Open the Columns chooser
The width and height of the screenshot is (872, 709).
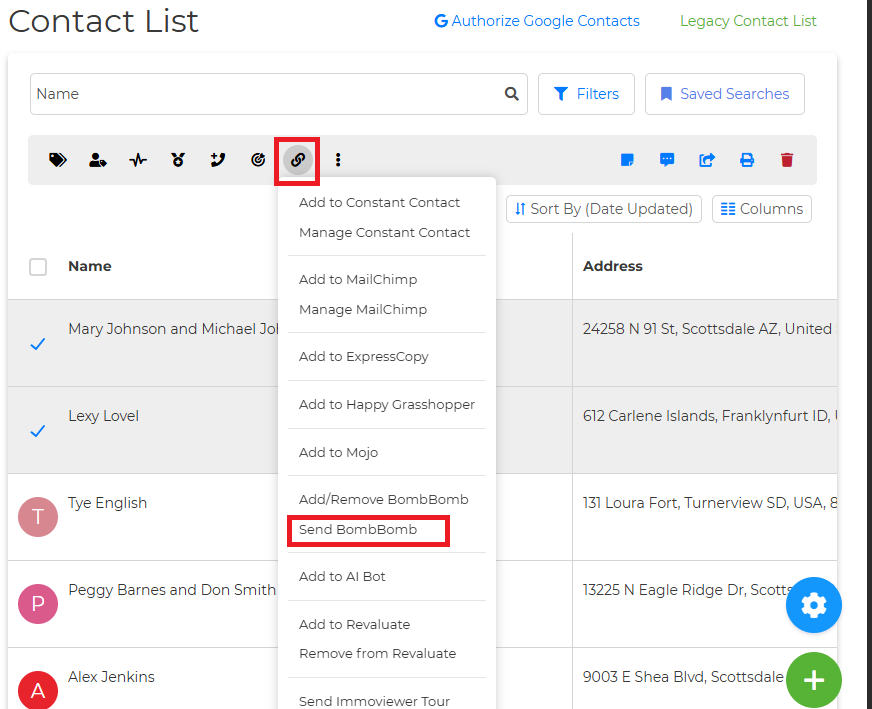tap(761, 209)
